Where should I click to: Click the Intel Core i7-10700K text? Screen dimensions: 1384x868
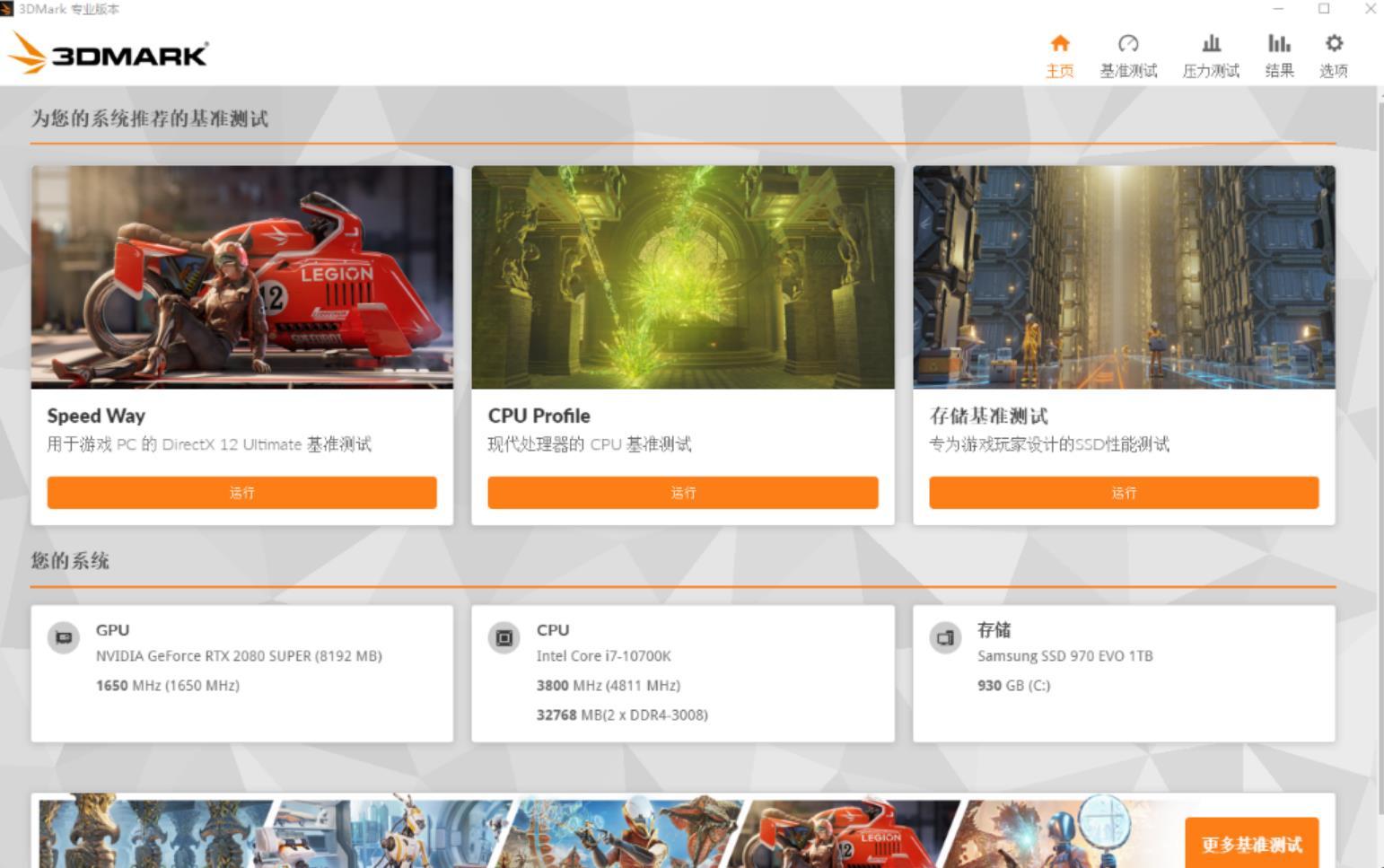click(x=604, y=656)
